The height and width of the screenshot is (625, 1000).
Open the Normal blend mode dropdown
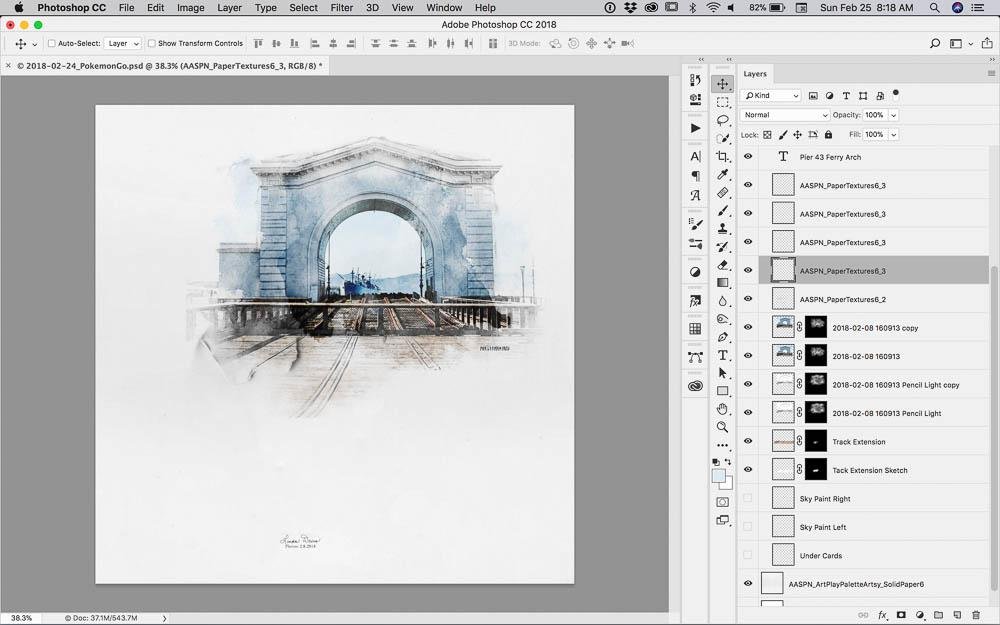coord(784,115)
